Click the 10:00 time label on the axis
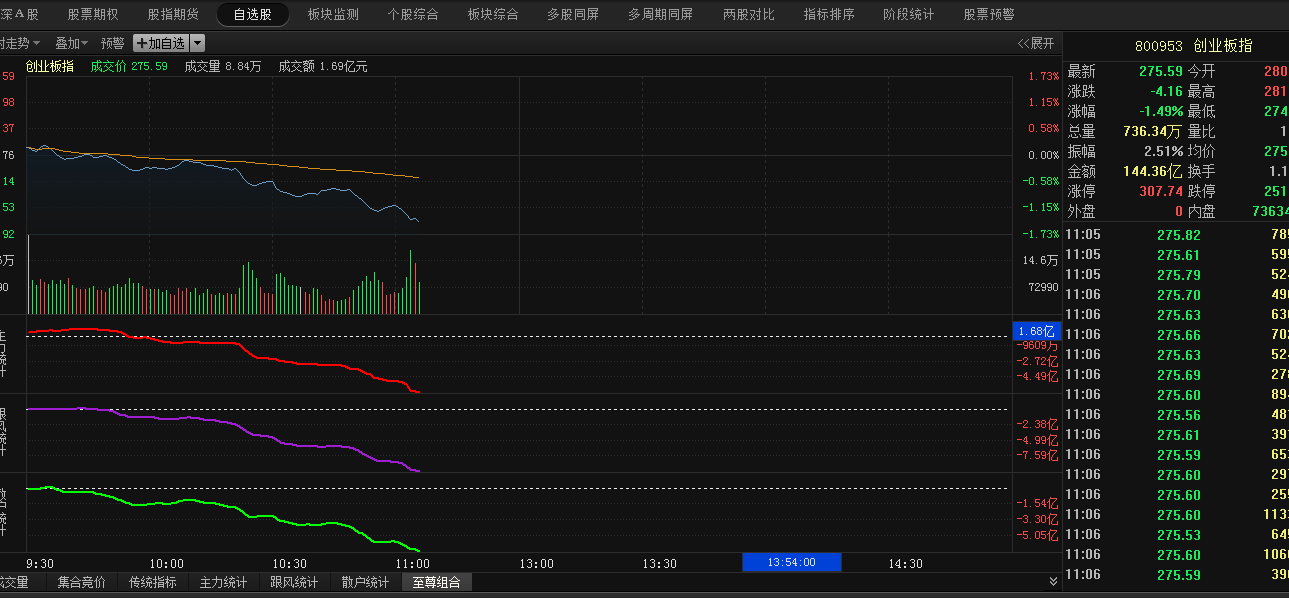The width and height of the screenshot is (1289, 598). point(166,564)
